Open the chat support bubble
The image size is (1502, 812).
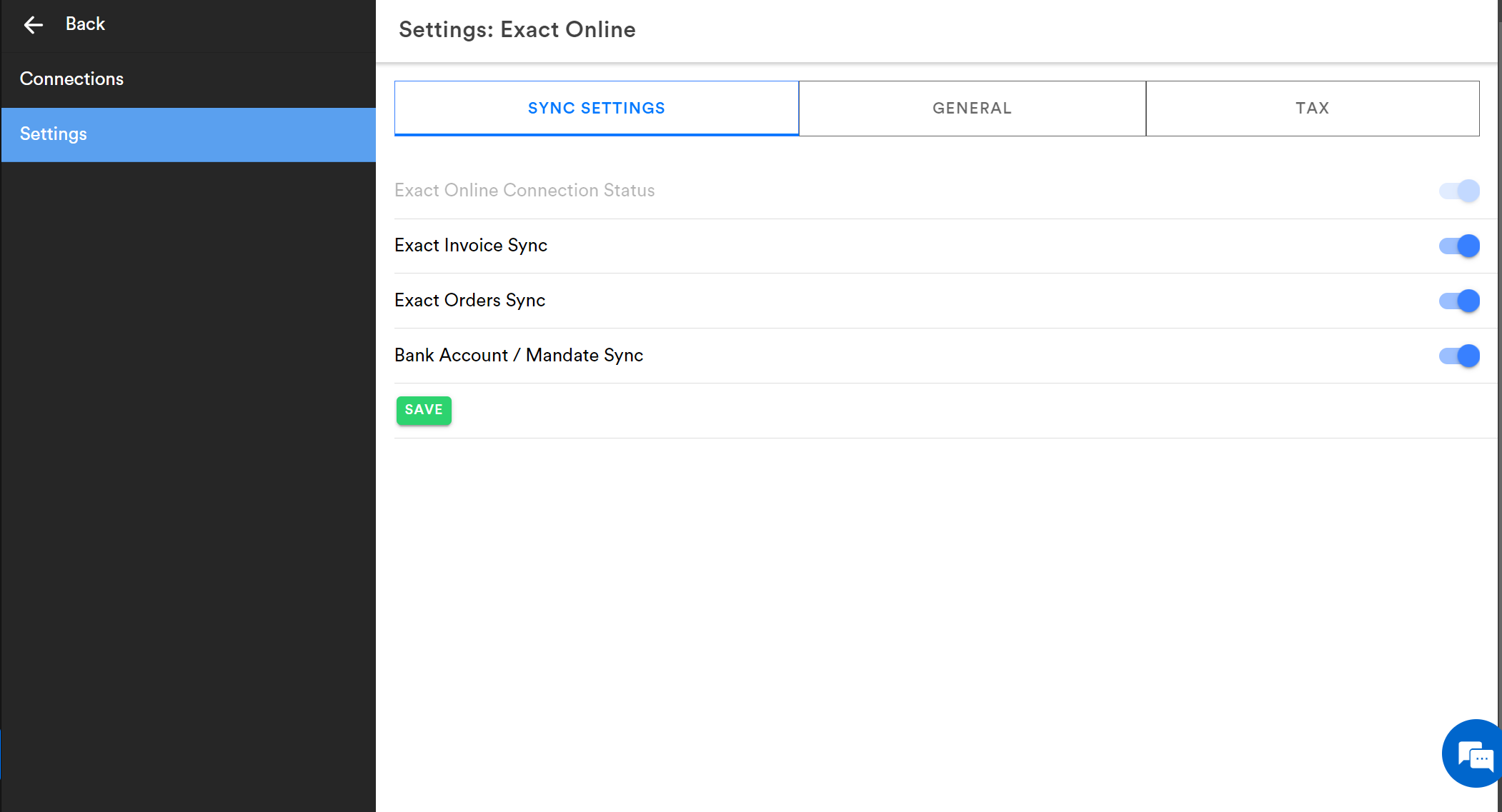[x=1473, y=753]
